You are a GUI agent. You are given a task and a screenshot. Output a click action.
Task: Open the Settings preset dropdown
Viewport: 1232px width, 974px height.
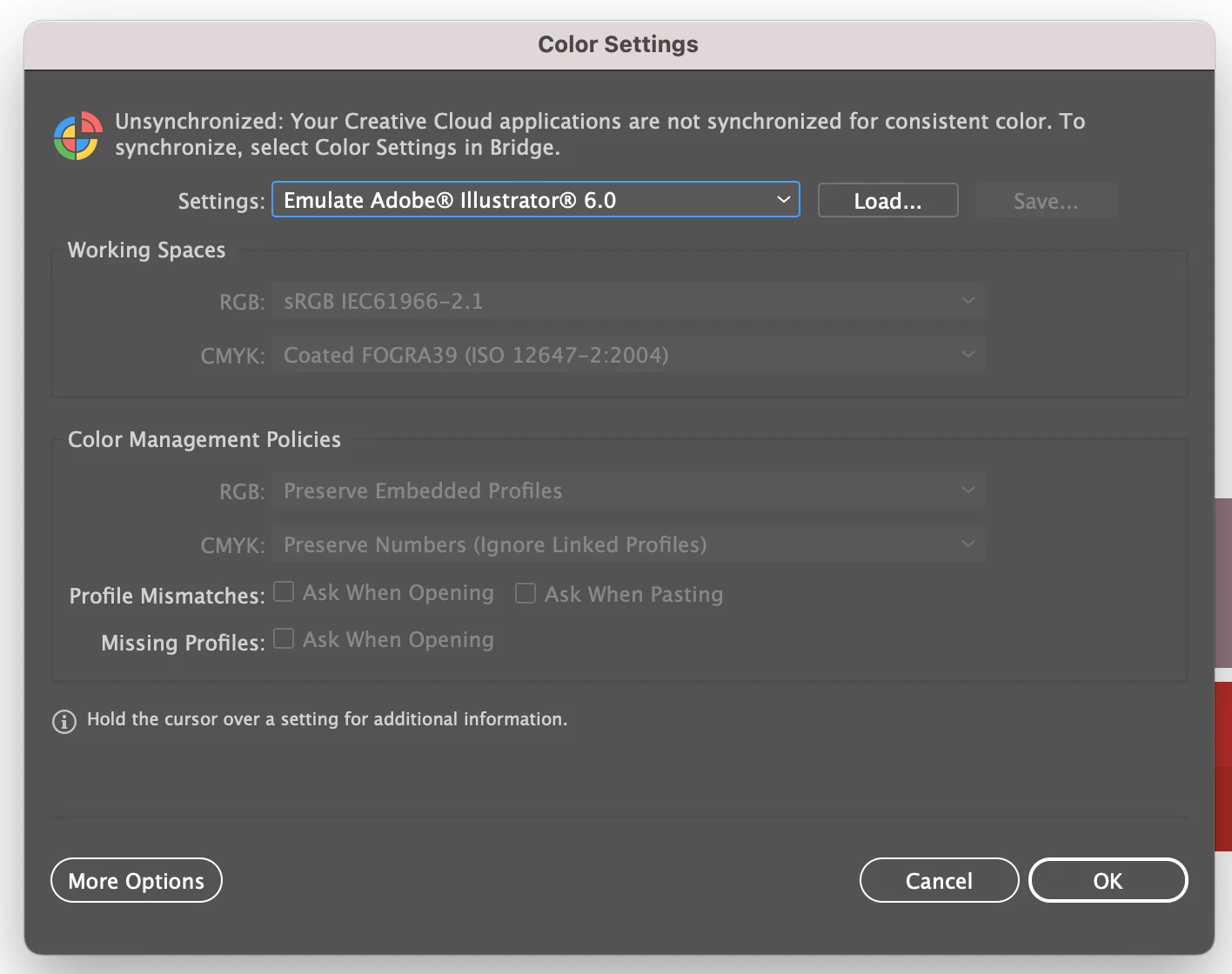coord(536,200)
